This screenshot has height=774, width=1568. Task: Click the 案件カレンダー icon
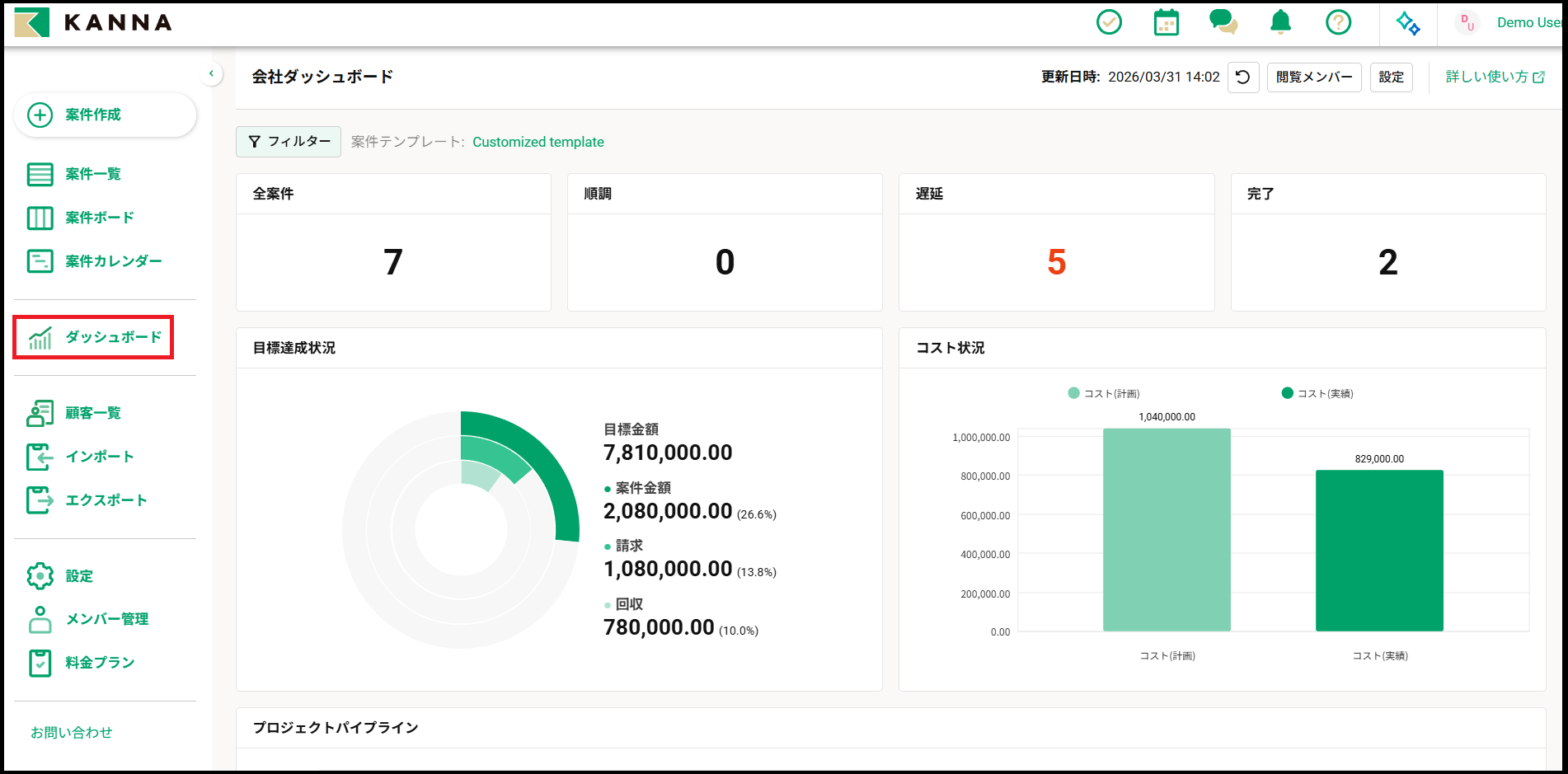click(40, 261)
